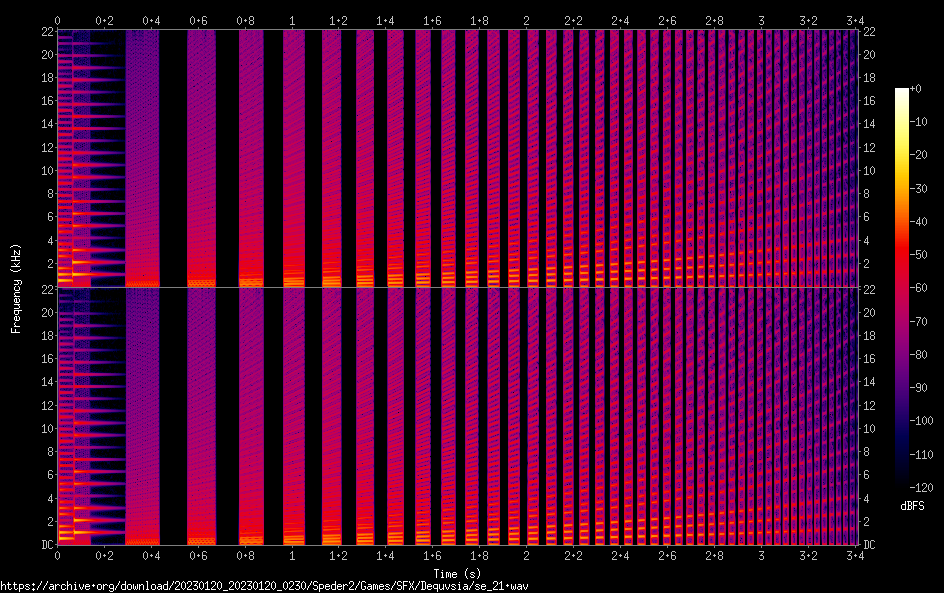Screen dimensions: 944x593
Task: Click the upper channel's first burst at time zero
Action: point(64,160)
